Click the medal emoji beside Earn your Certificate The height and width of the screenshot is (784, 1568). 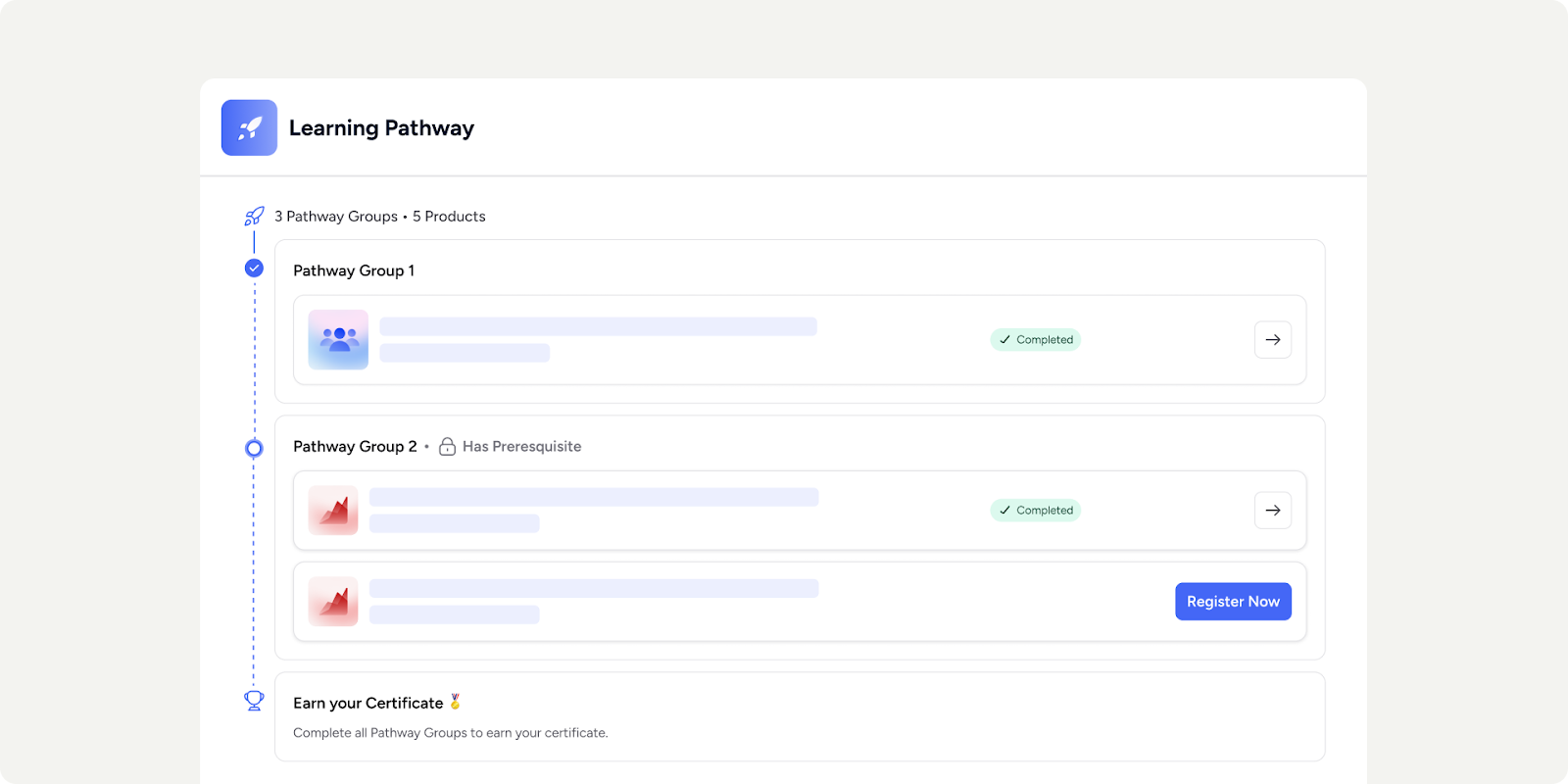click(455, 702)
